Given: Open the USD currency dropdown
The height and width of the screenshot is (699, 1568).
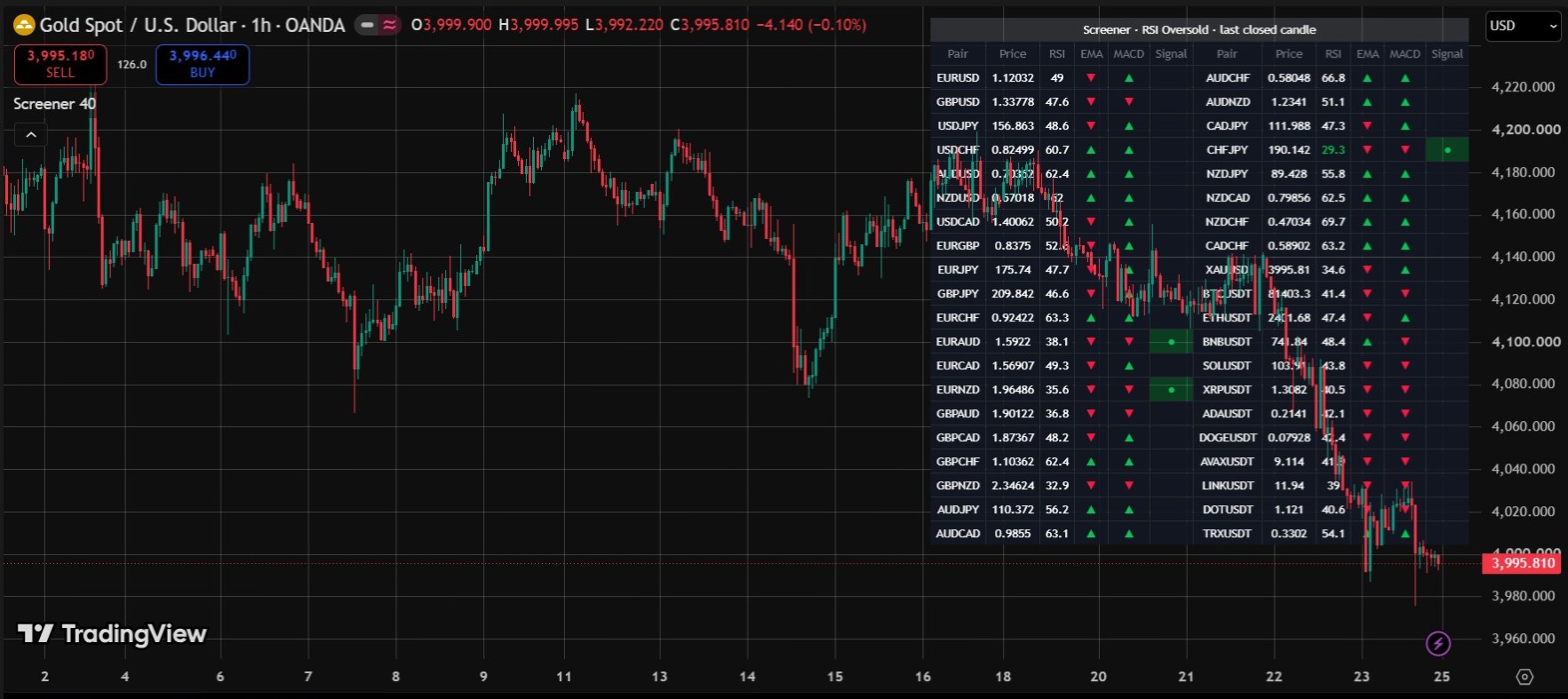Looking at the screenshot, I should coord(1523,26).
